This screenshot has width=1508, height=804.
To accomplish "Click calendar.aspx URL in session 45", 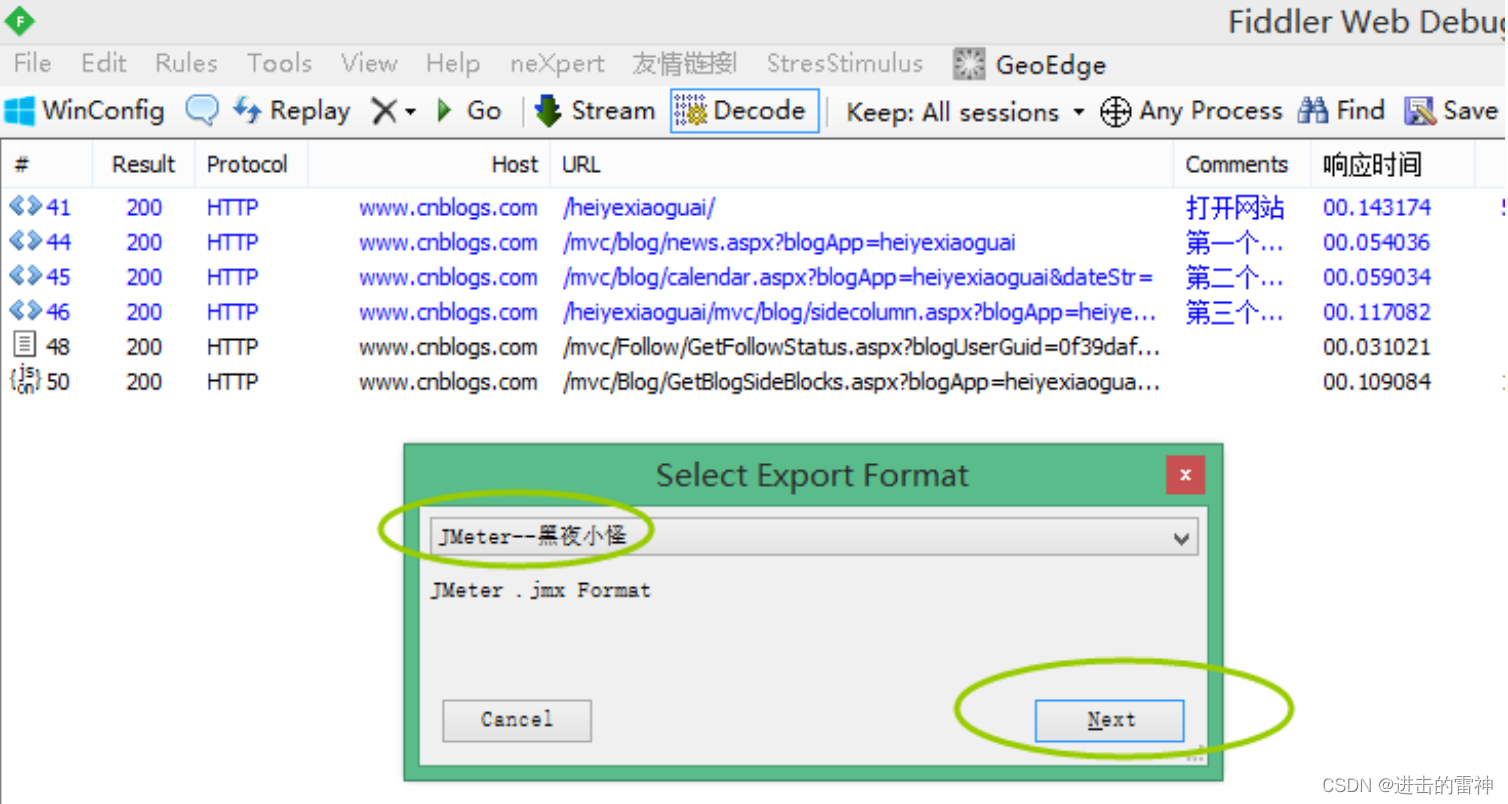I will coord(858,278).
